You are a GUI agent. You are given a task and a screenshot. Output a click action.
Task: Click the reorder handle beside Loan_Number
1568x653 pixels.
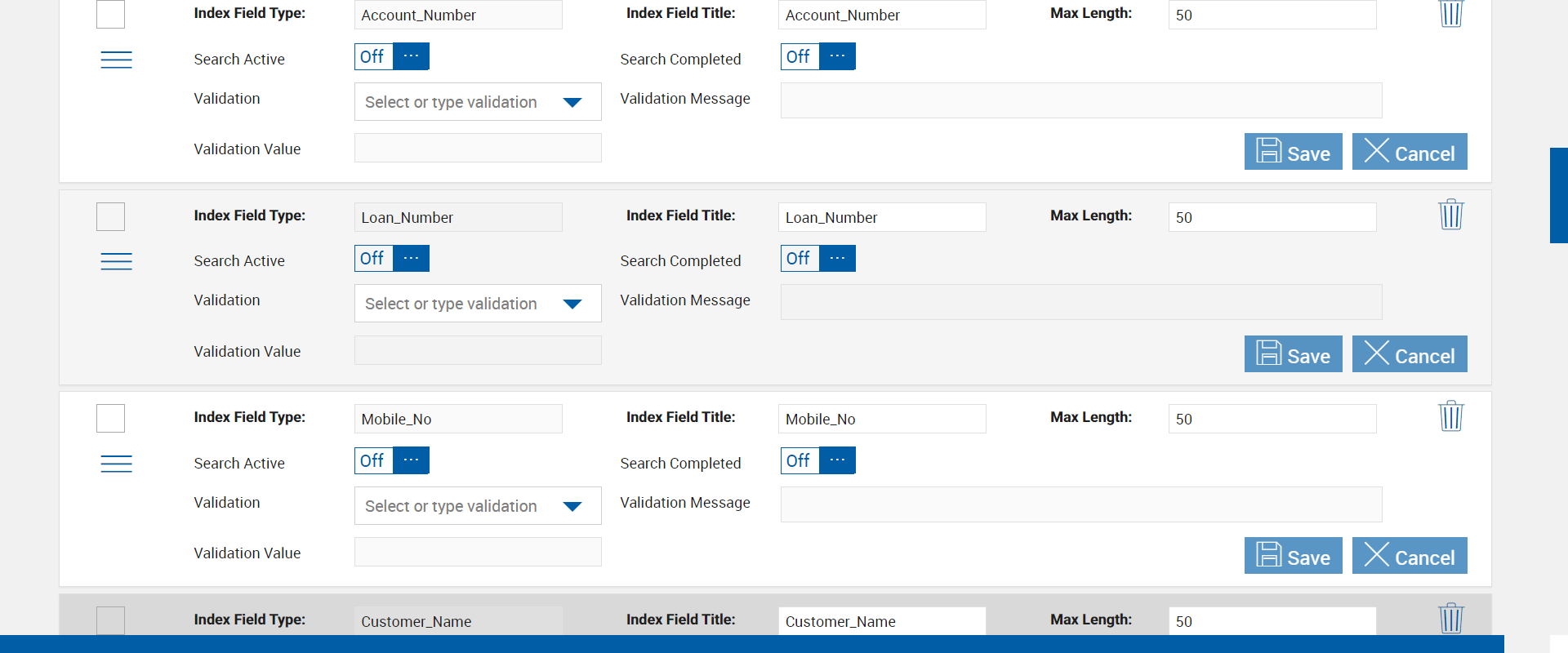pos(116,261)
